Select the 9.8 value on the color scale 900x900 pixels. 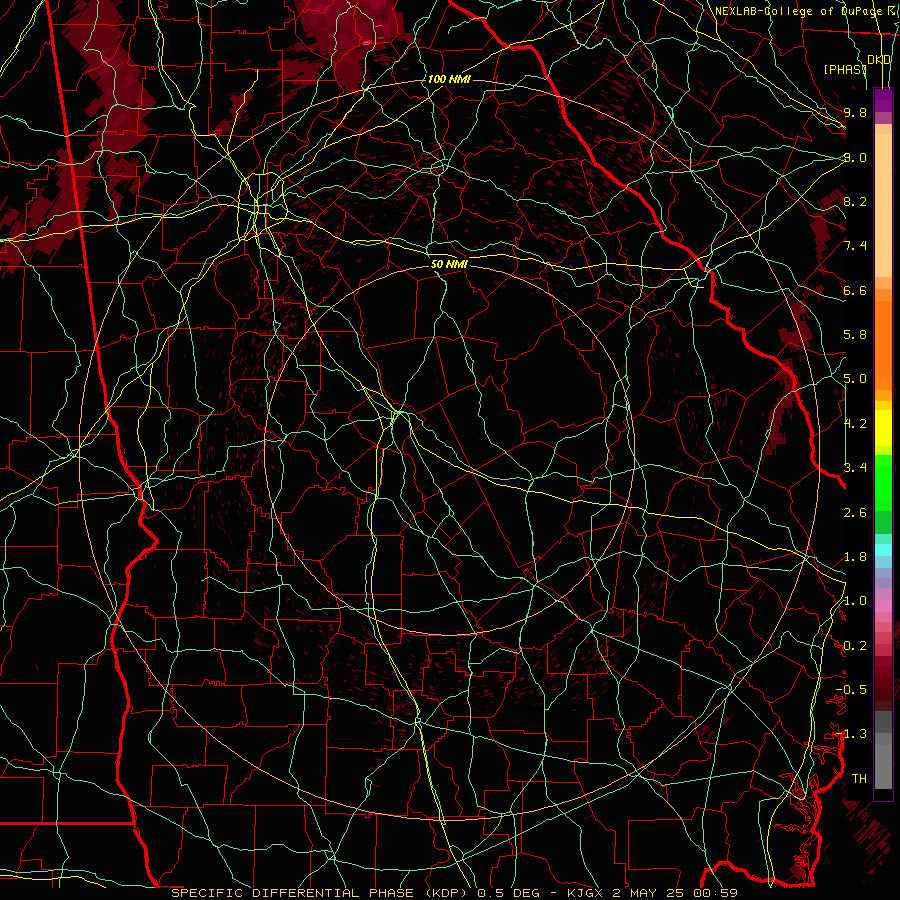coord(855,112)
